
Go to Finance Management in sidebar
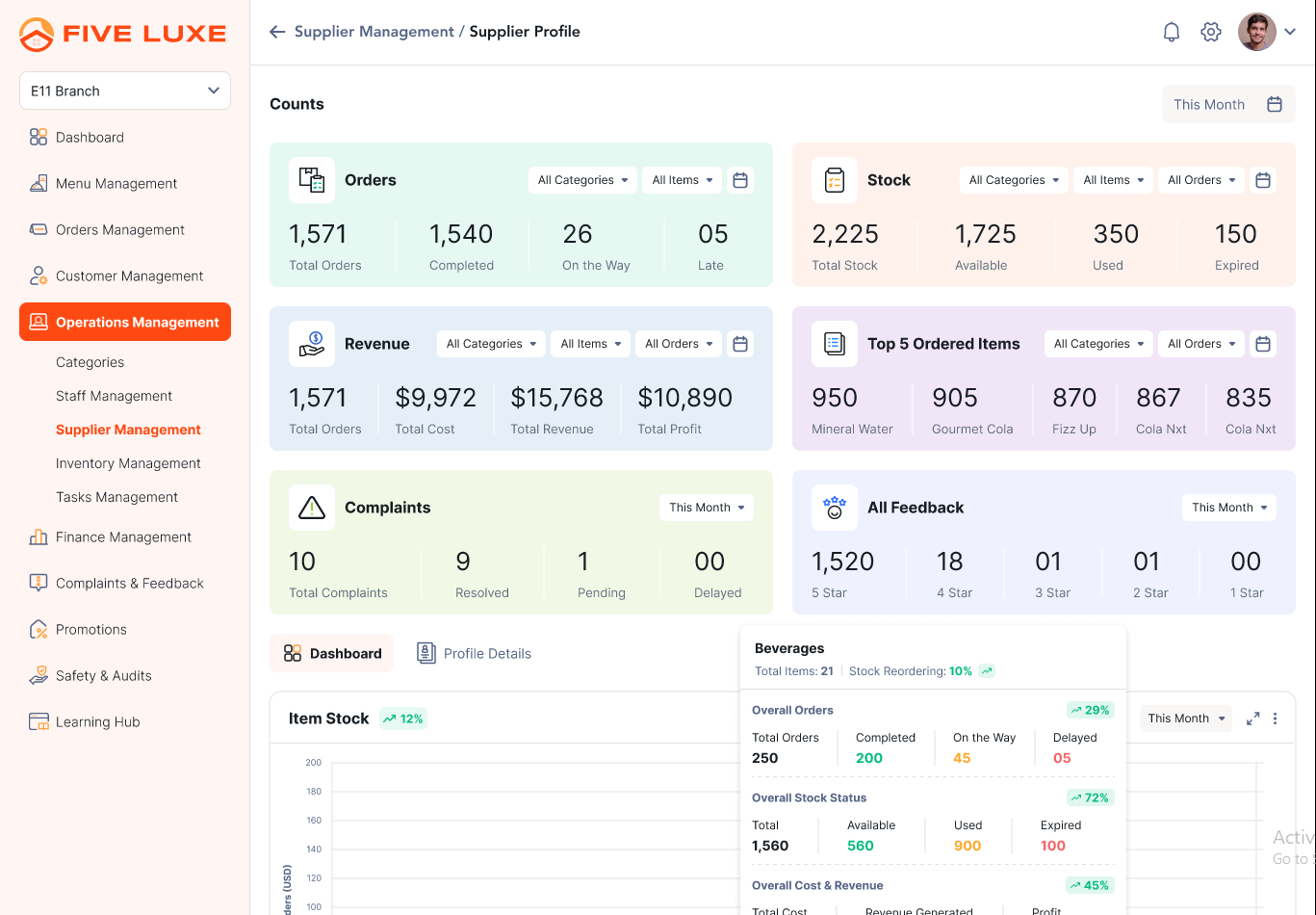click(123, 537)
